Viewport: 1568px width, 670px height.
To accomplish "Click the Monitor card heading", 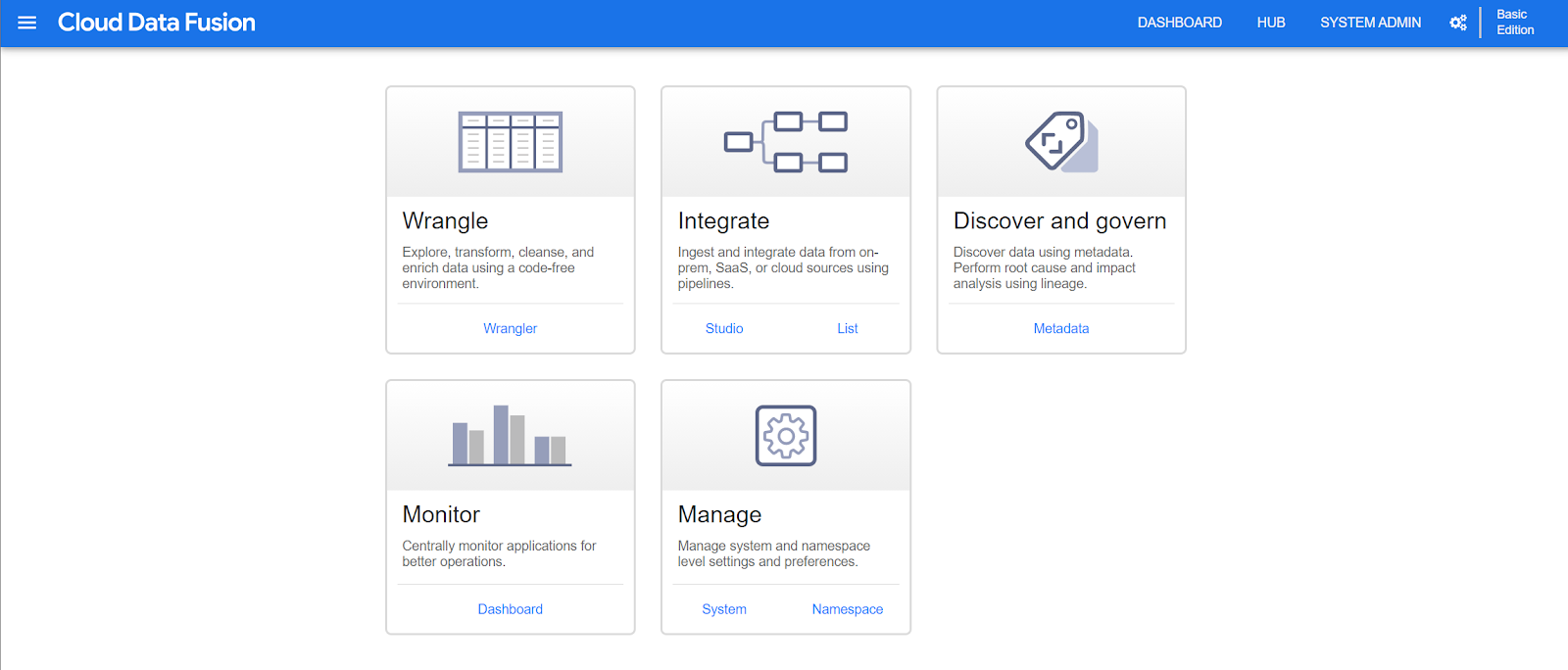I will click(x=441, y=514).
